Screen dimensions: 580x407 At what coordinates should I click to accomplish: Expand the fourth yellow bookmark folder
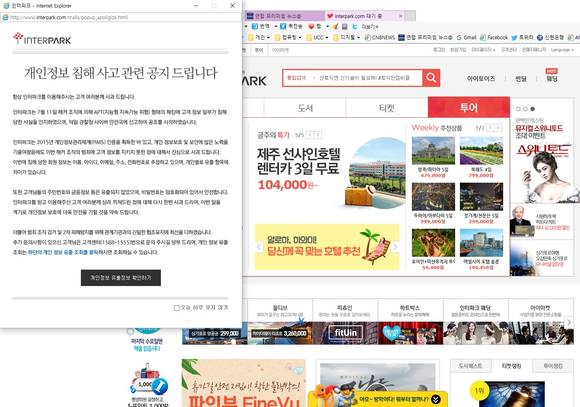coord(347,37)
